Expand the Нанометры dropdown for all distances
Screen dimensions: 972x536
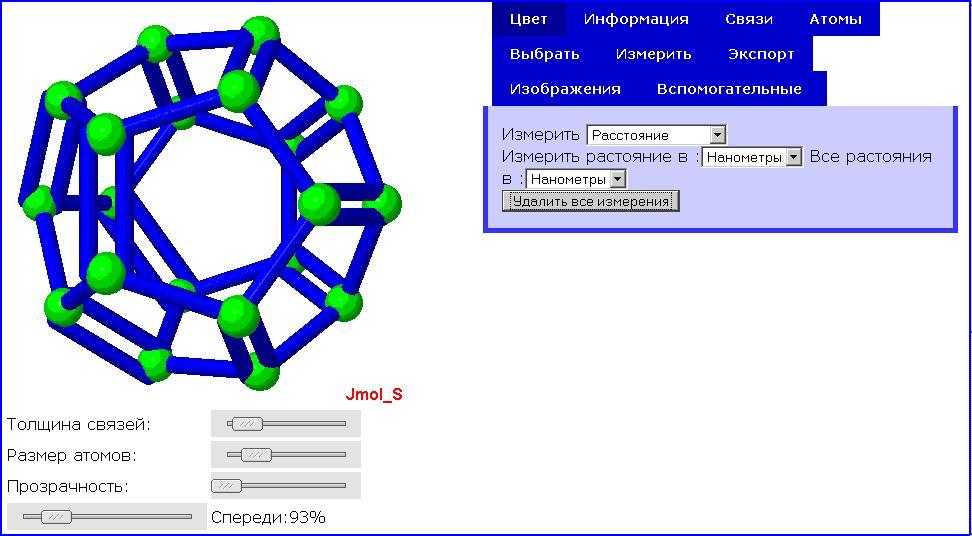[576, 180]
